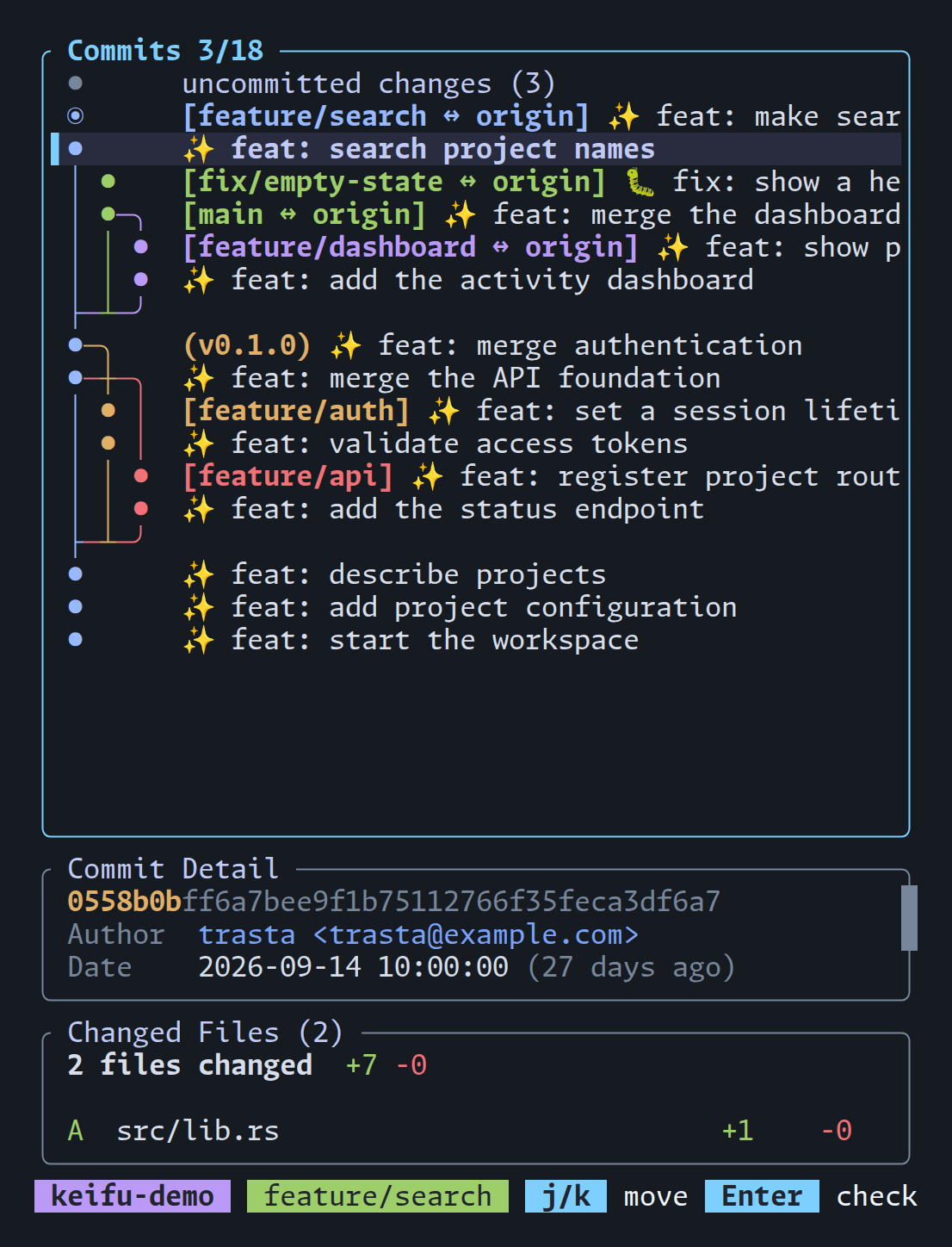
Task: Click the red node of status endpoint commit
Action: tap(141, 508)
